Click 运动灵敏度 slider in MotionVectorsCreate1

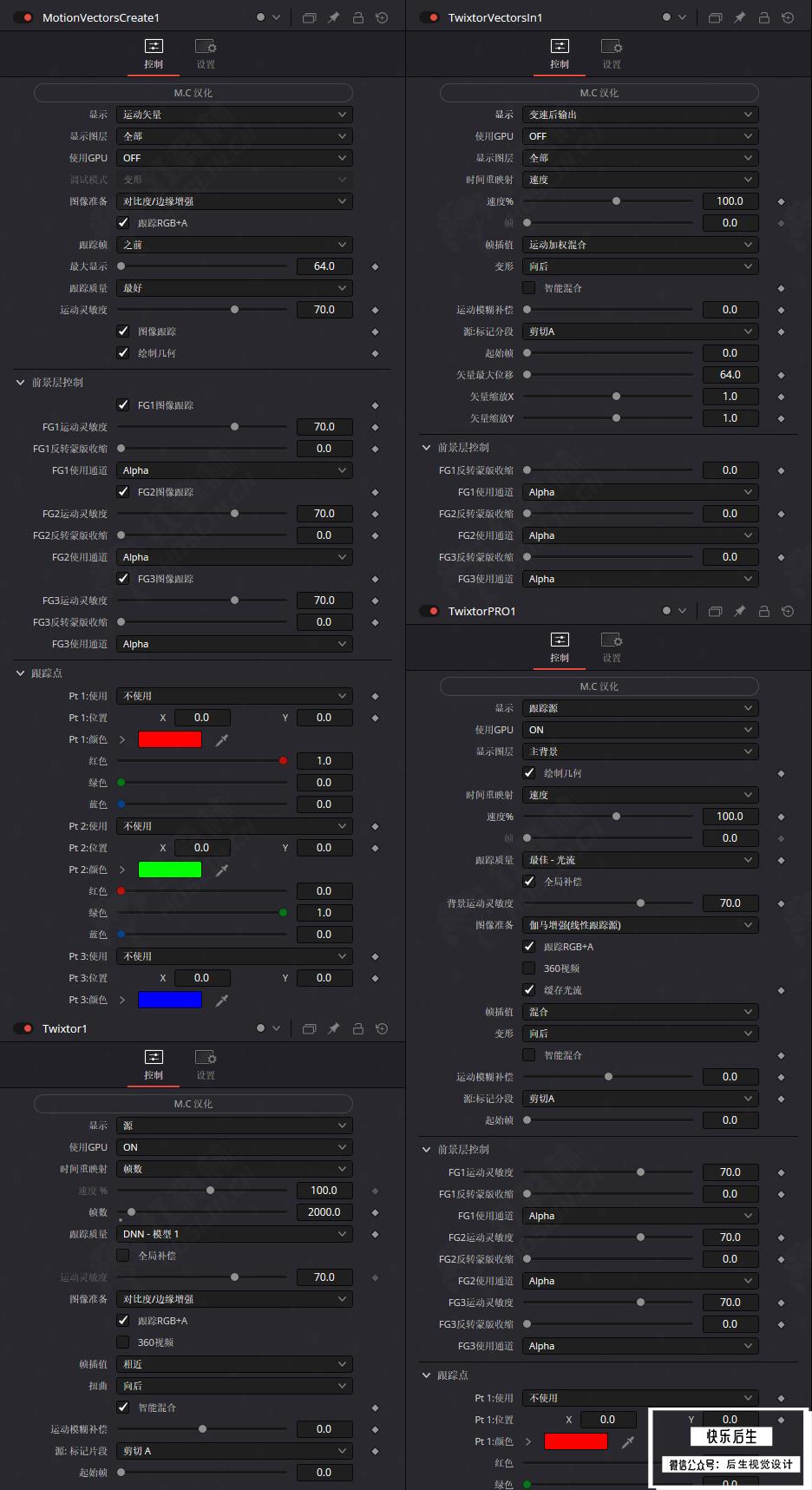[x=202, y=310]
